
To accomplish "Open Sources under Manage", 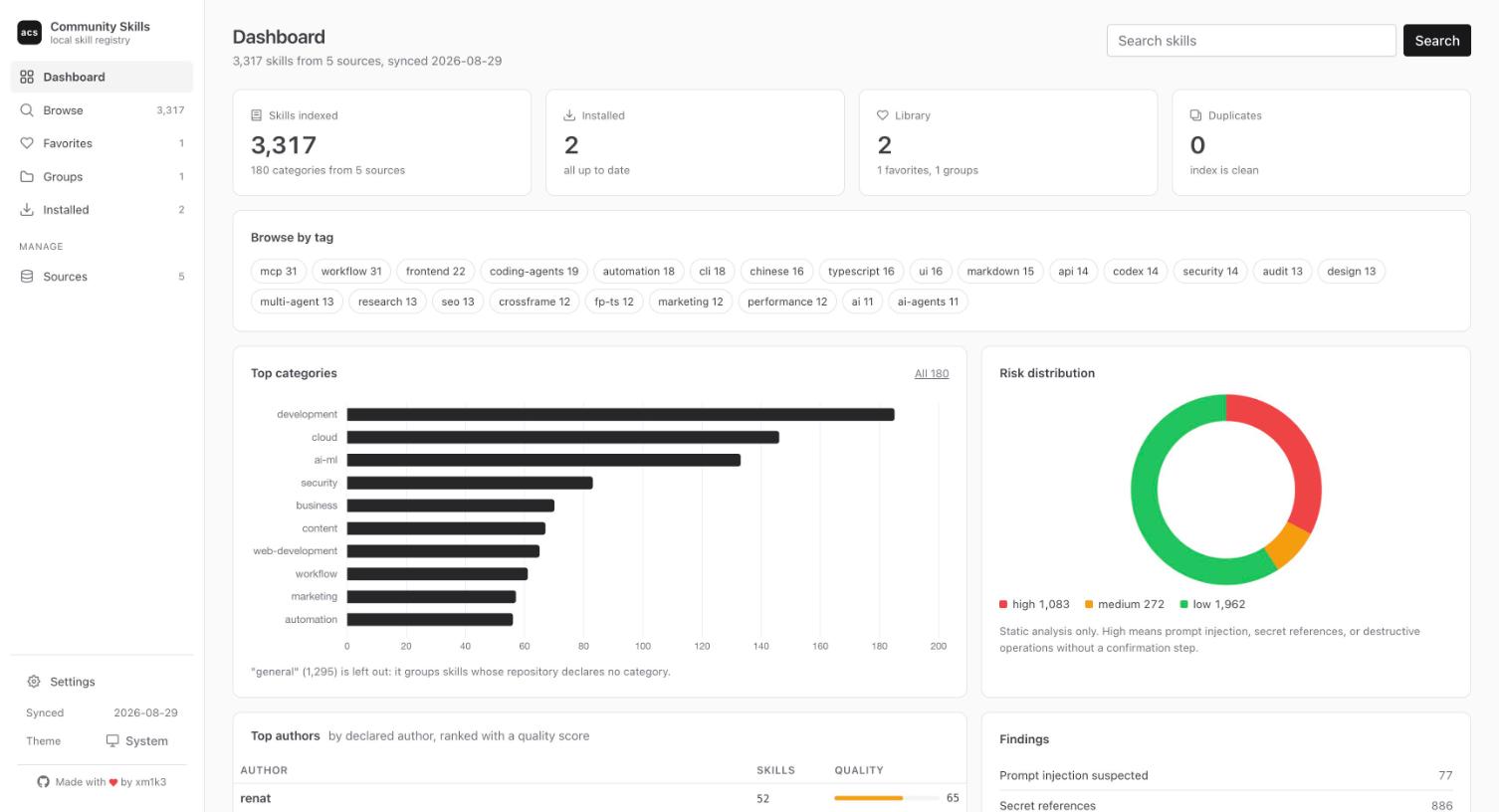I will click(x=102, y=277).
